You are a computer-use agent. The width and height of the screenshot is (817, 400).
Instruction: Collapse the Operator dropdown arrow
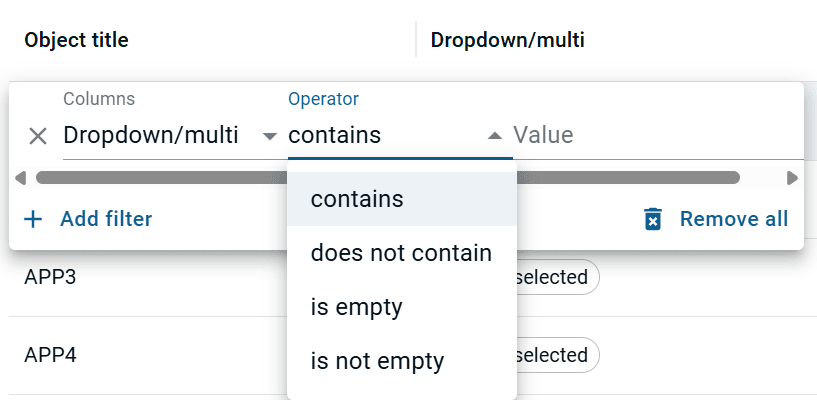pos(494,136)
